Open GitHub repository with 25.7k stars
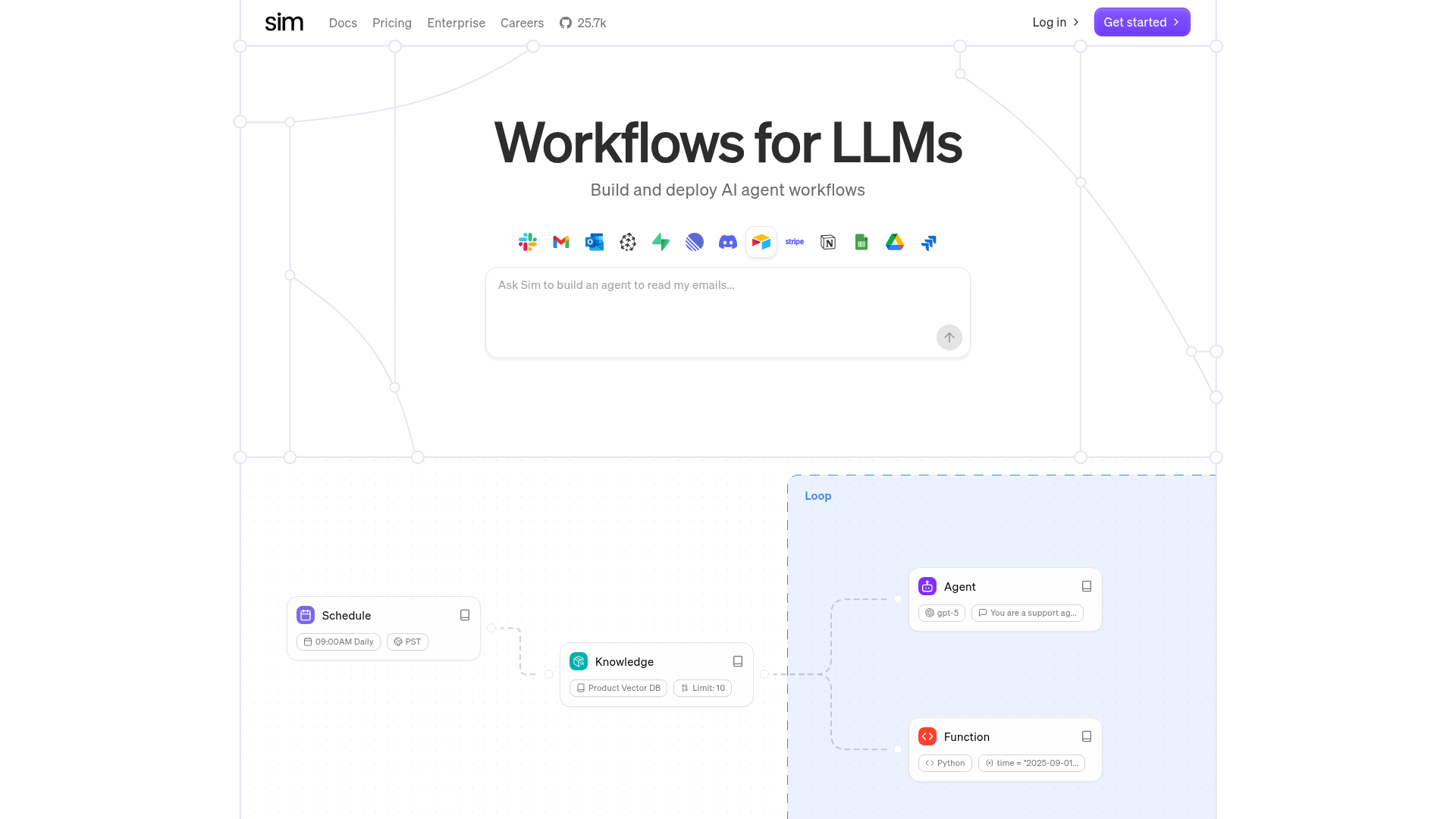 tap(583, 23)
